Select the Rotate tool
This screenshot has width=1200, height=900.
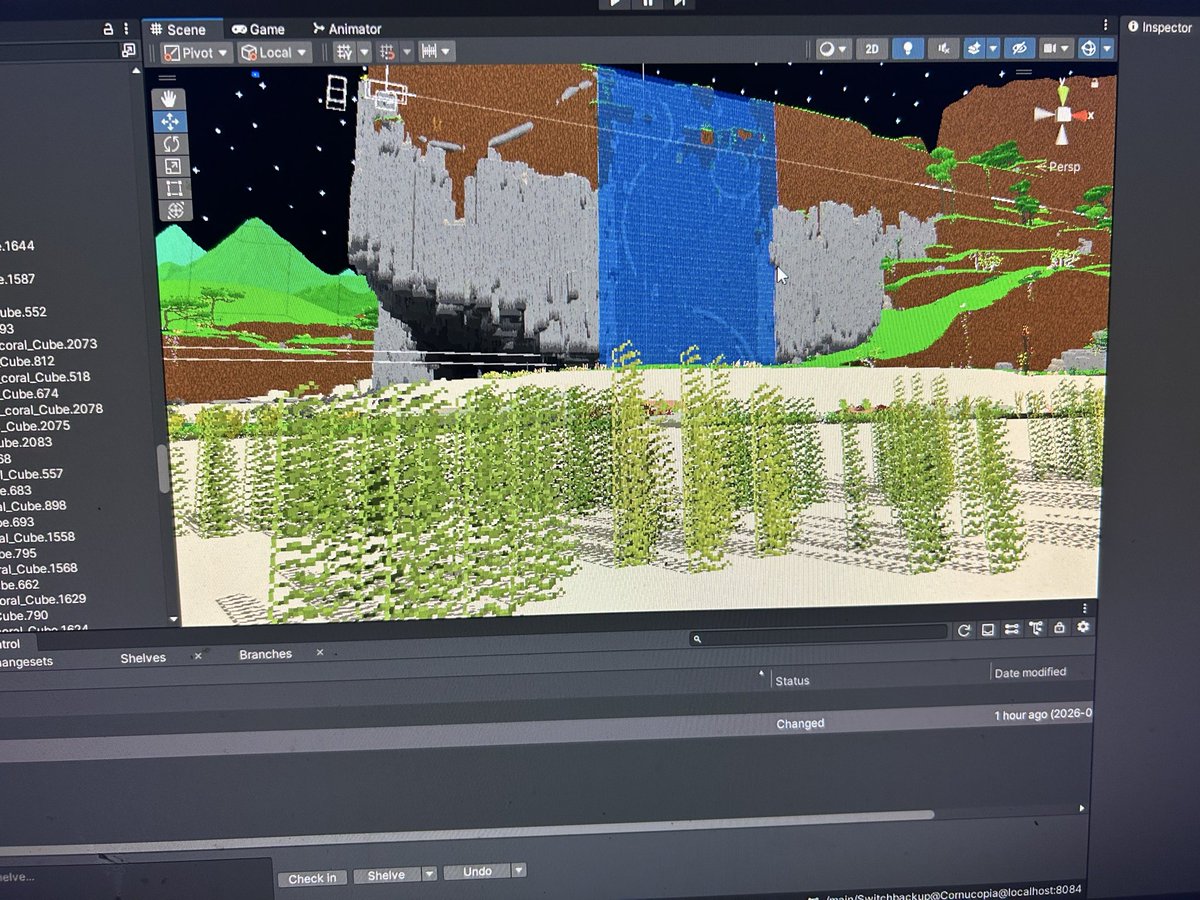point(168,143)
